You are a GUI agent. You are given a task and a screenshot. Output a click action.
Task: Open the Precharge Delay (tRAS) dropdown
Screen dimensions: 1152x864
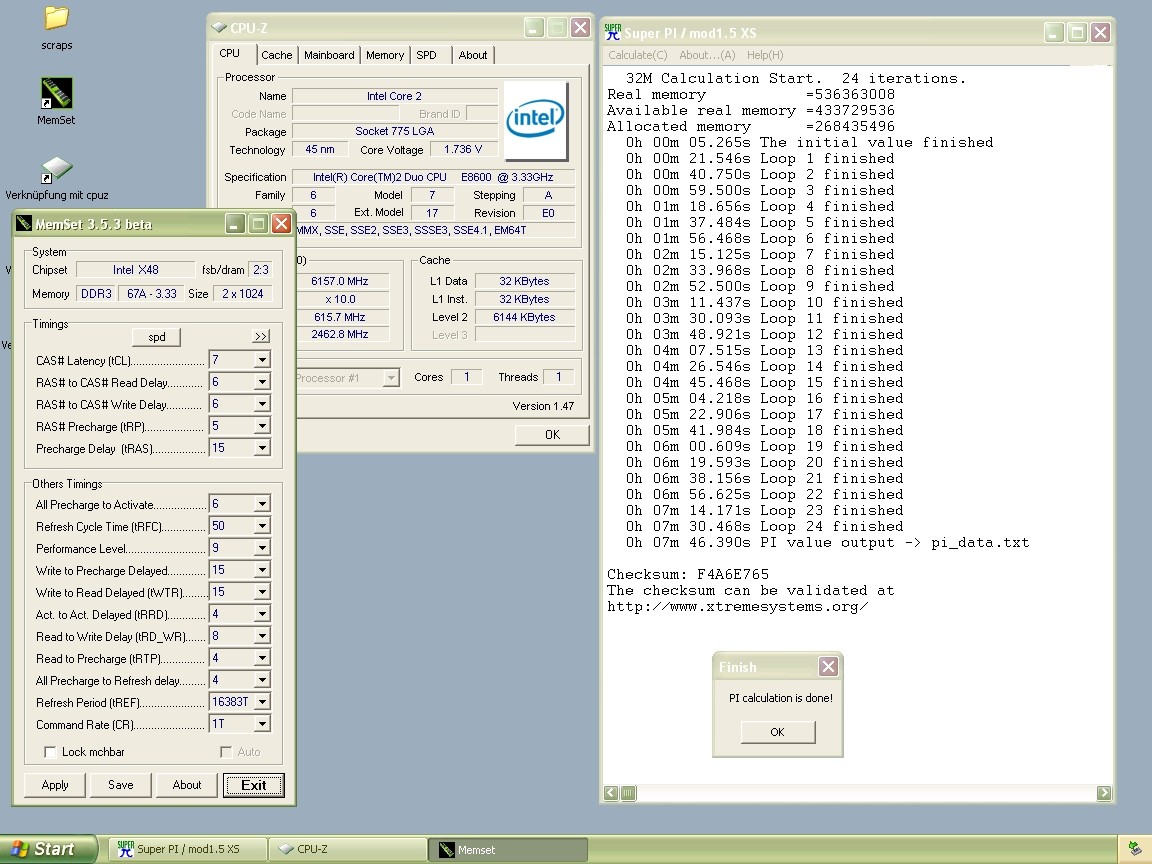(x=262, y=448)
